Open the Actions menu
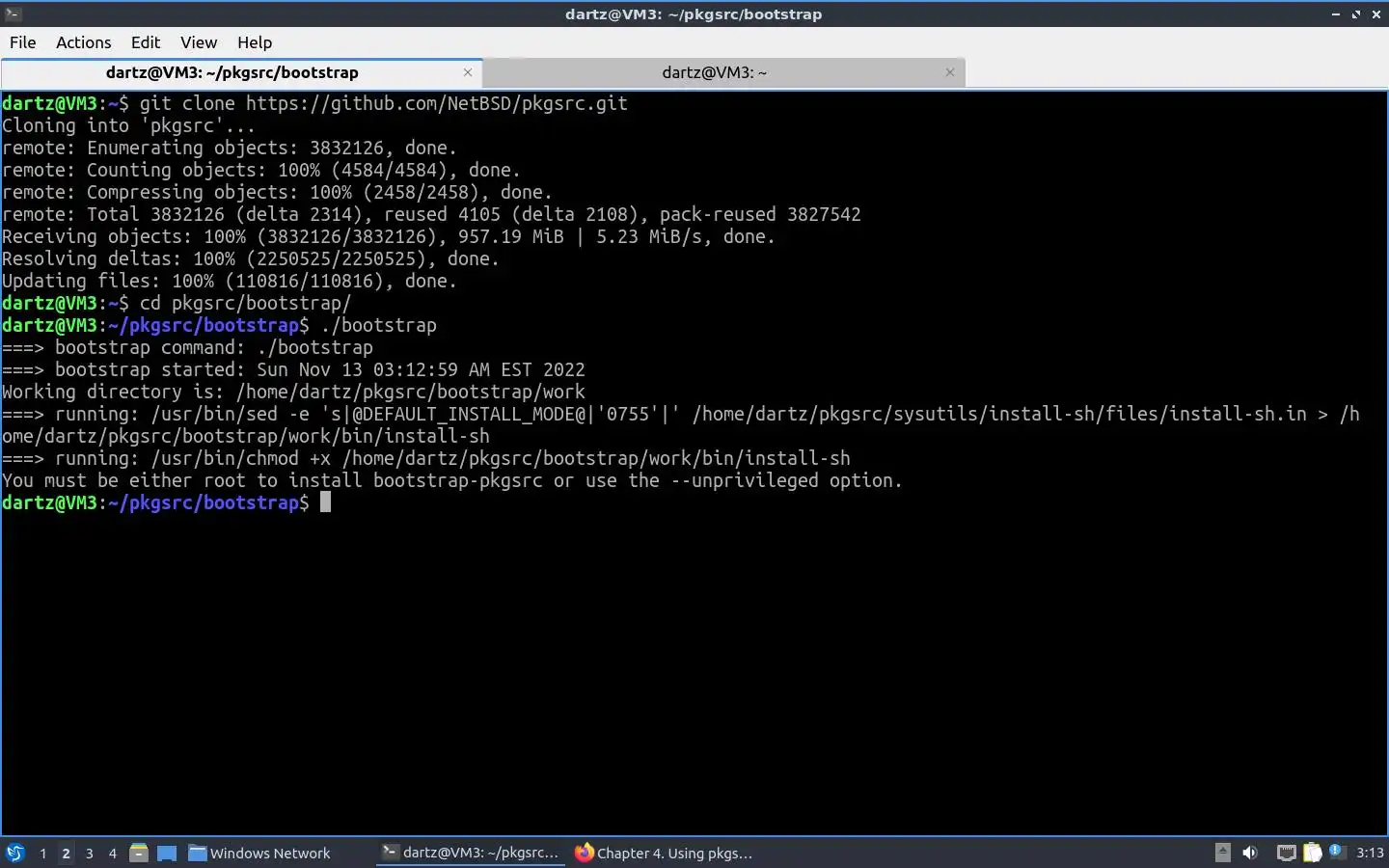This screenshot has width=1389, height=868. [x=83, y=42]
